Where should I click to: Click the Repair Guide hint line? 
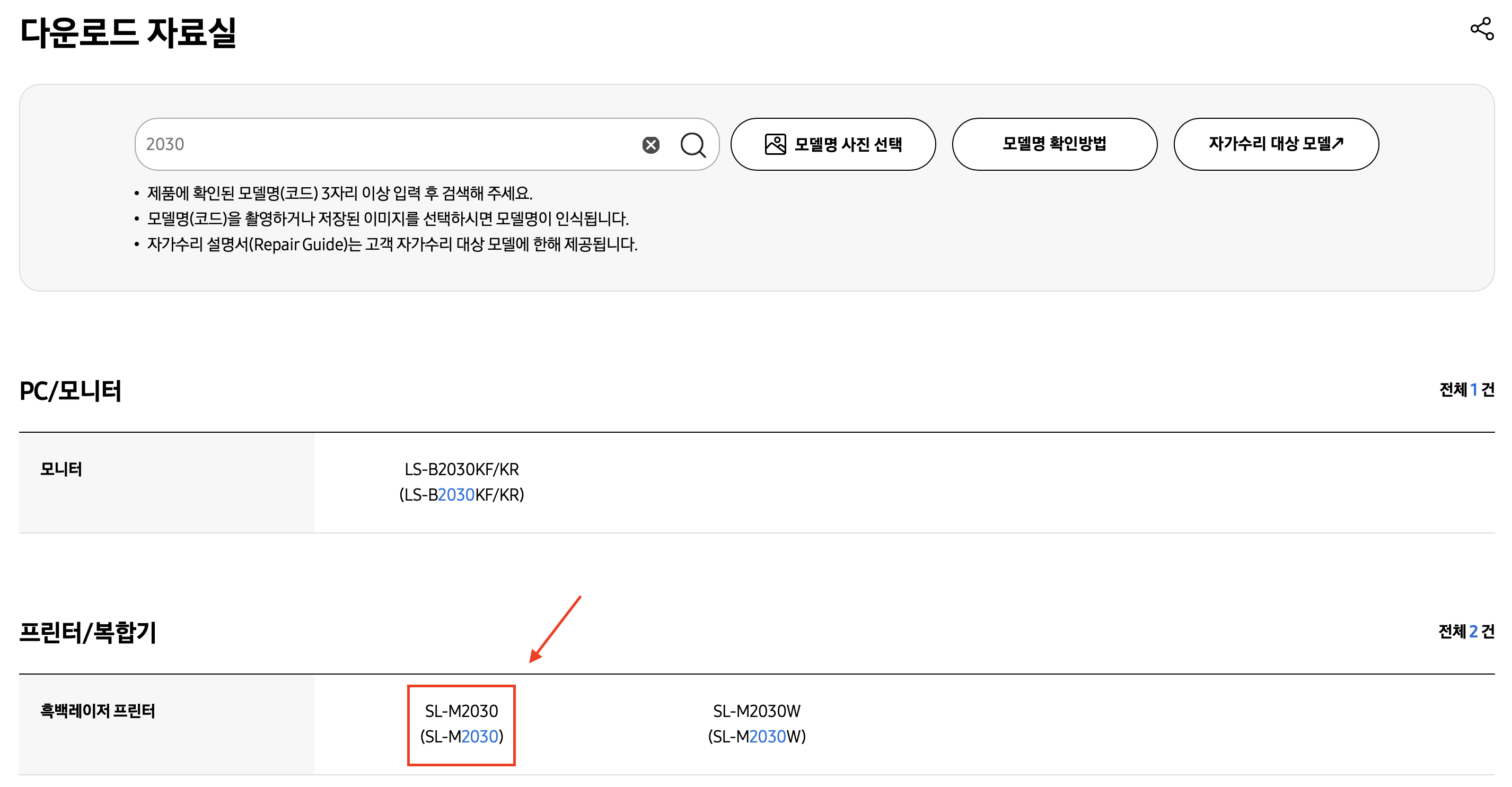coord(391,244)
